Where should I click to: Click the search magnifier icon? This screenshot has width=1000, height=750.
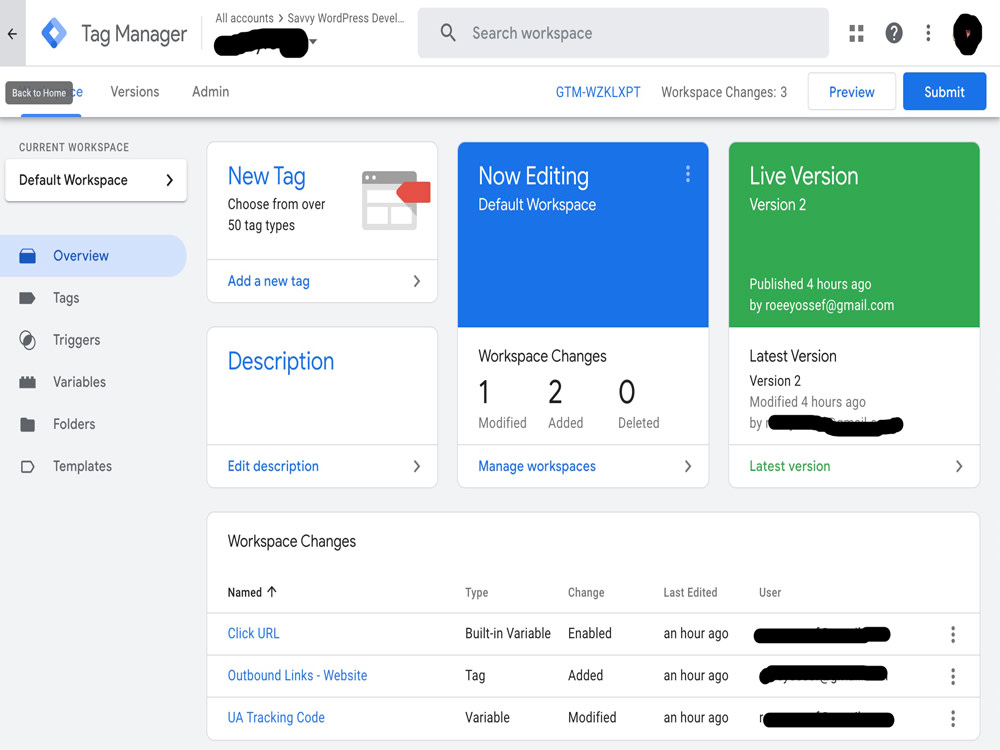pos(448,33)
